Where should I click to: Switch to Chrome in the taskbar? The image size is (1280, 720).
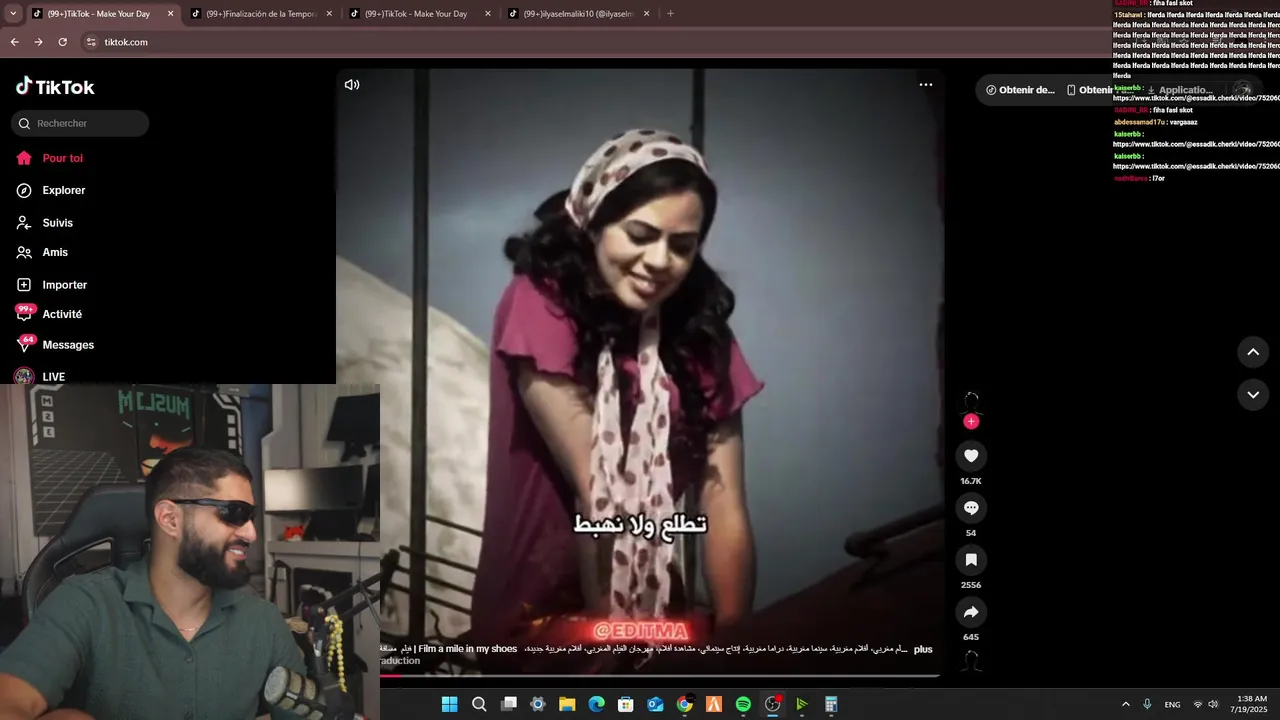tap(684, 704)
